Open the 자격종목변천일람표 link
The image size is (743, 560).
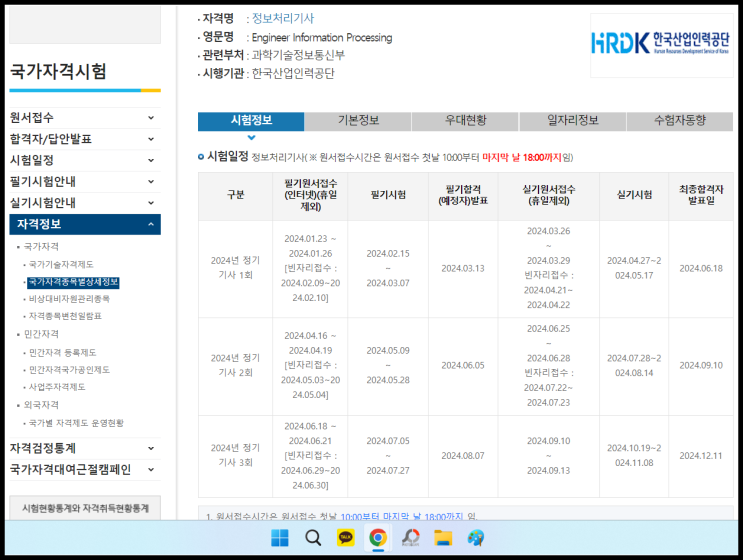point(65,316)
